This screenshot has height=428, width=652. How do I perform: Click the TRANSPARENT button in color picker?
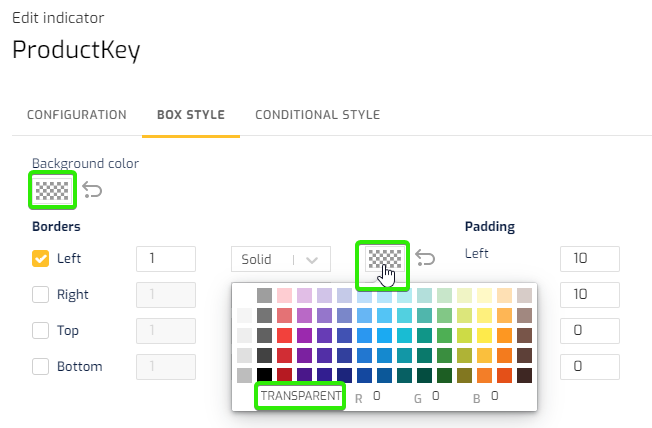[300, 396]
